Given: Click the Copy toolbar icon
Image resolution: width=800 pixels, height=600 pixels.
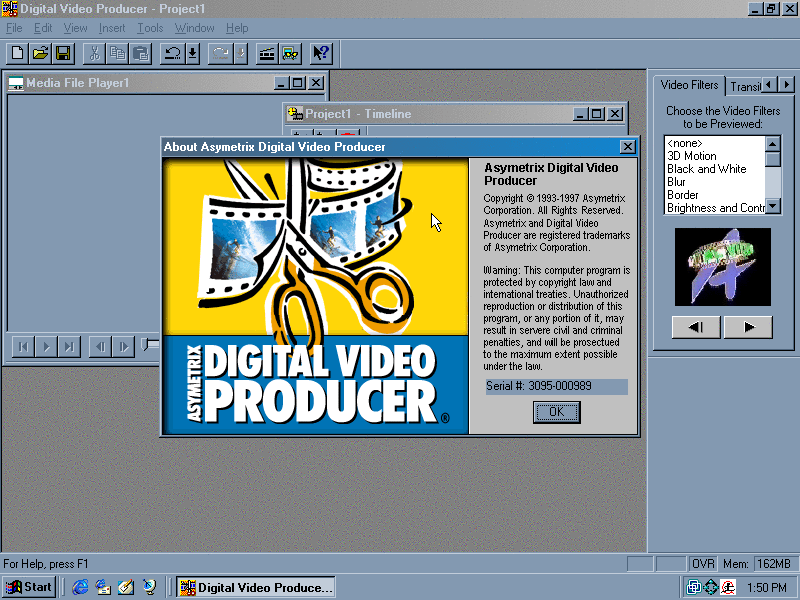Looking at the screenshot, I should coord(117,54).
